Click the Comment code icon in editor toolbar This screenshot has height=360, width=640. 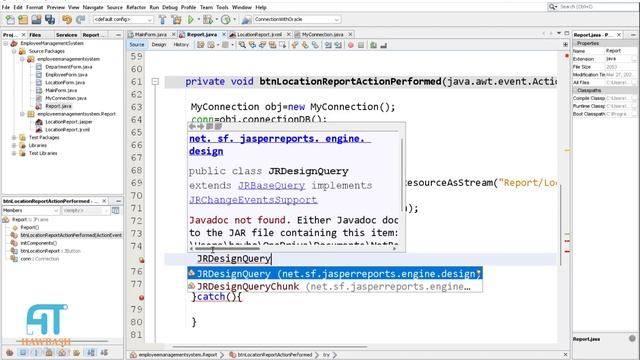click(373, 45)
